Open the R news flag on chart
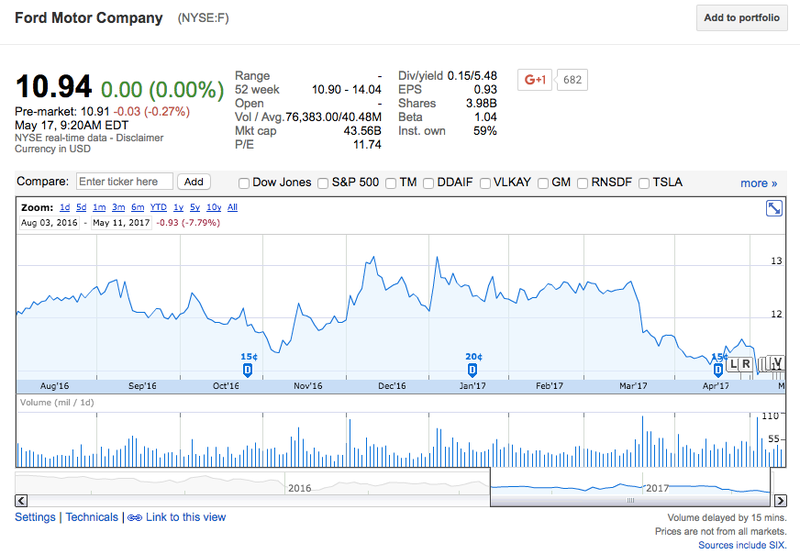This screenshot has height=554, width=800. point(746,364)
